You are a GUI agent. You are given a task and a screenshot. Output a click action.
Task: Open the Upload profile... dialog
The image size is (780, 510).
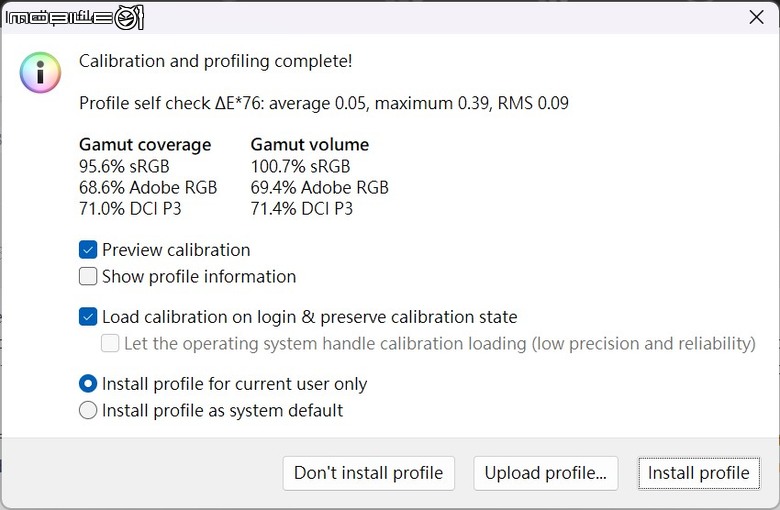(x=546, y=473)
